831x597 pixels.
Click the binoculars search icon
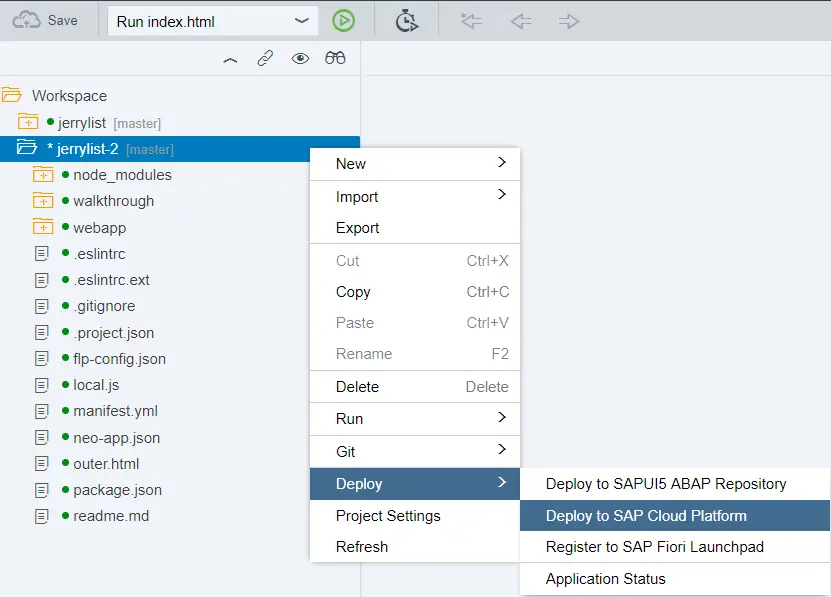click(x=335, y=58)
